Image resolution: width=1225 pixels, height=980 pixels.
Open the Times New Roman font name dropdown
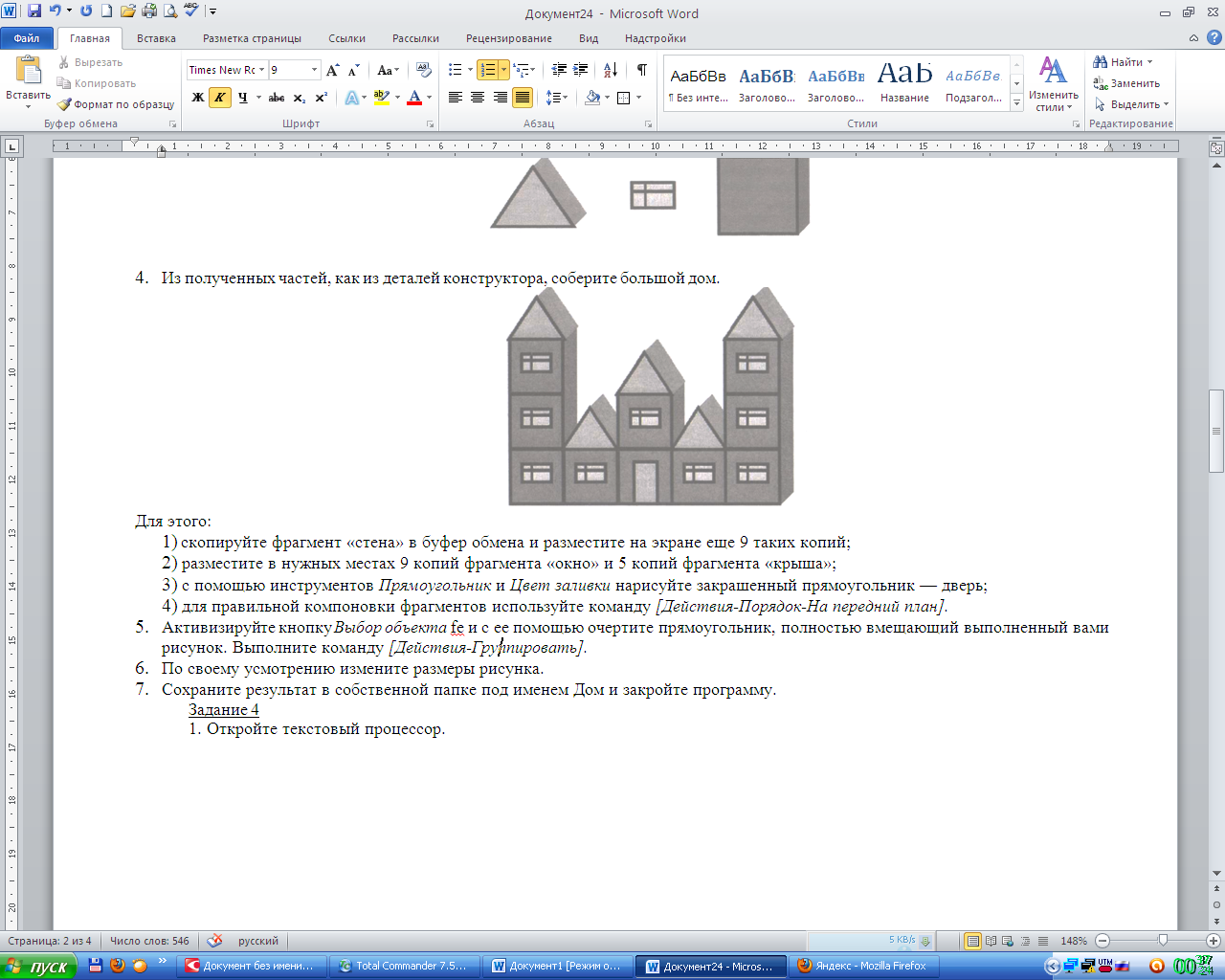point(261,70)
